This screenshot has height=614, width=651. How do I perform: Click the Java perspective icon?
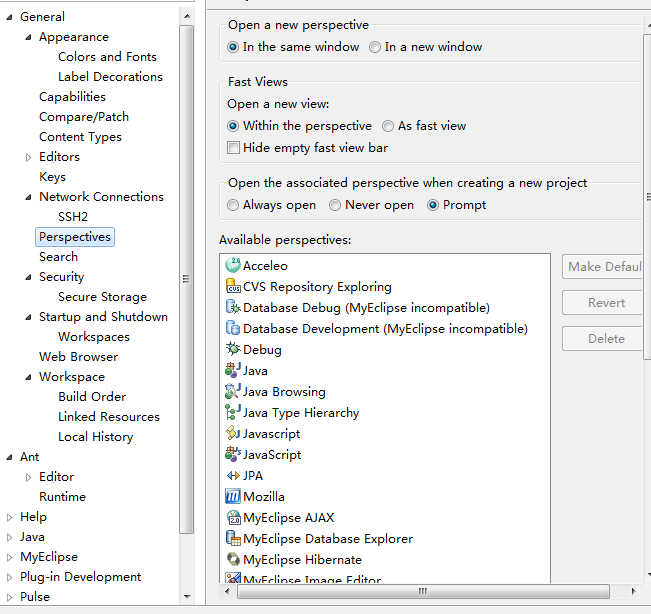[233, 370]
